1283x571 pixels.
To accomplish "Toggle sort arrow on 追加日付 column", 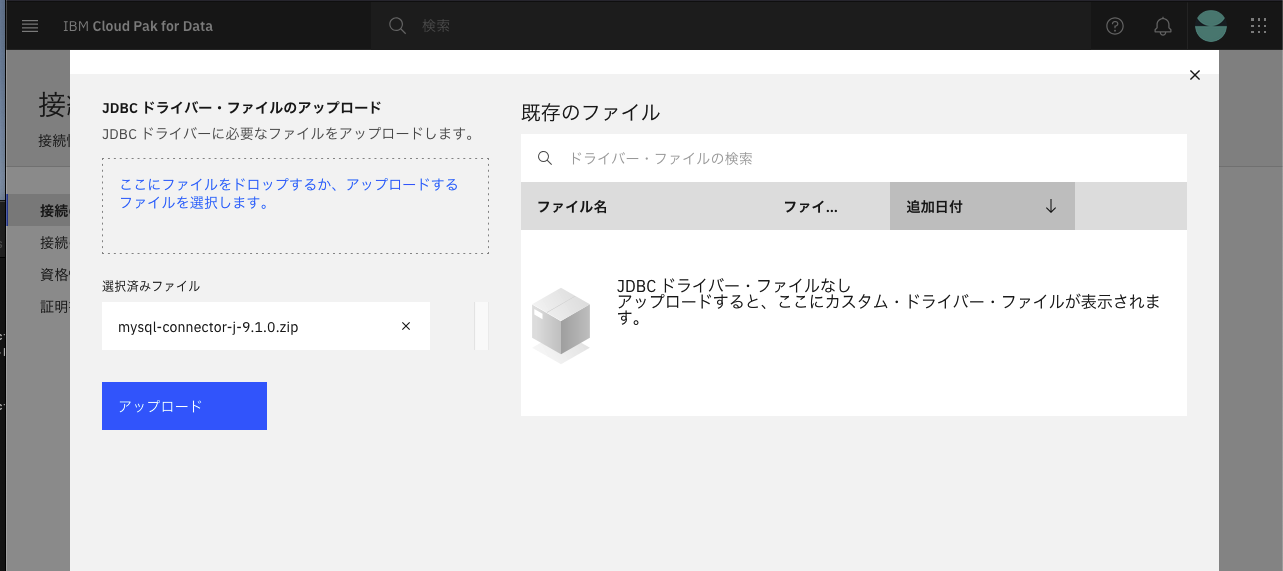I will 1050,206.
